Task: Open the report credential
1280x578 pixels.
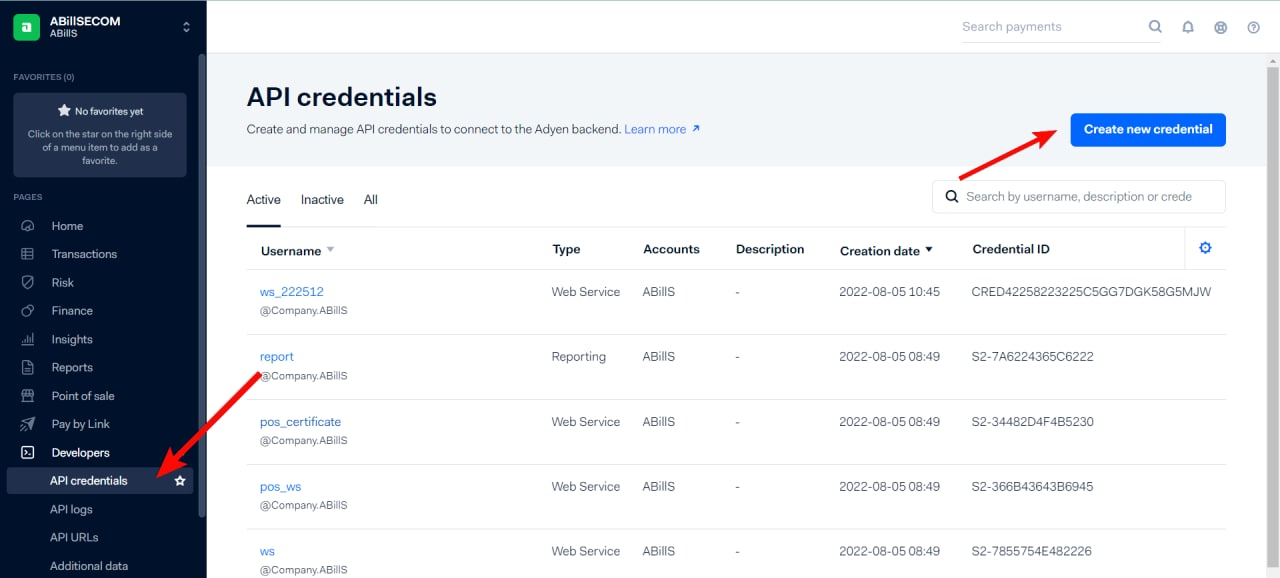Action: 277,357
